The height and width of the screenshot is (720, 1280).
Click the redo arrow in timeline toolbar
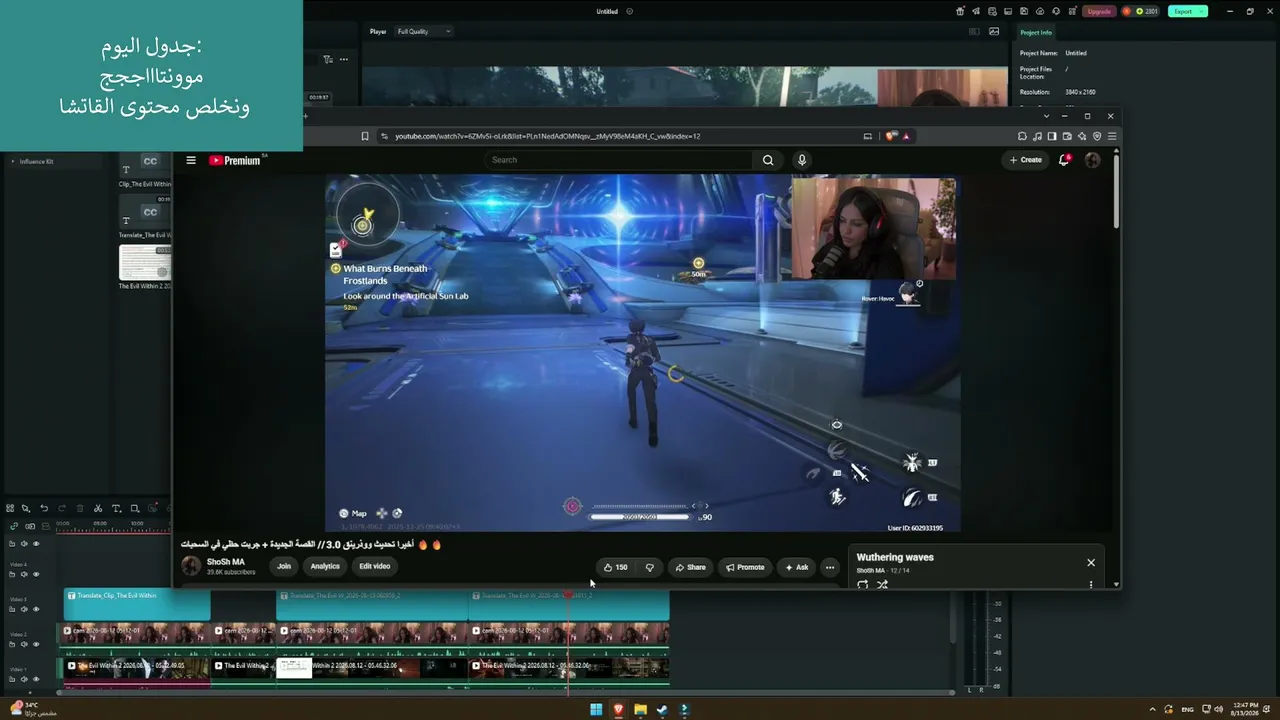point(62,508)
